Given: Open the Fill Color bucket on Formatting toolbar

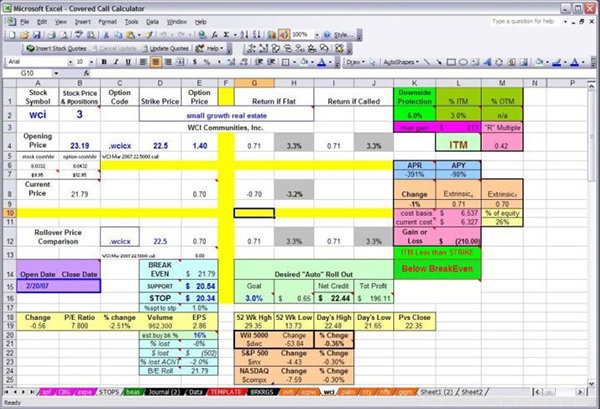Looking at the screenshot, I should pos(304,62).
